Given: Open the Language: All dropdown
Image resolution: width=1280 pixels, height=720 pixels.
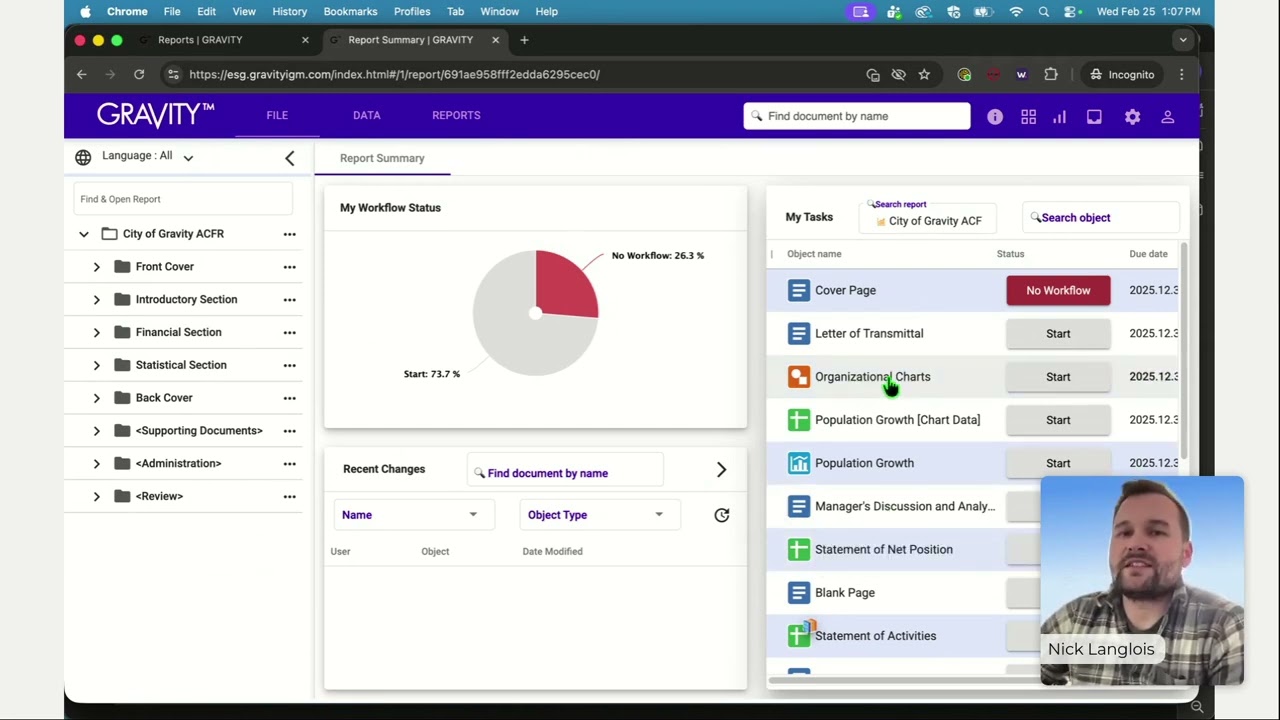Looking at the screenshot, I should point(147,156).
